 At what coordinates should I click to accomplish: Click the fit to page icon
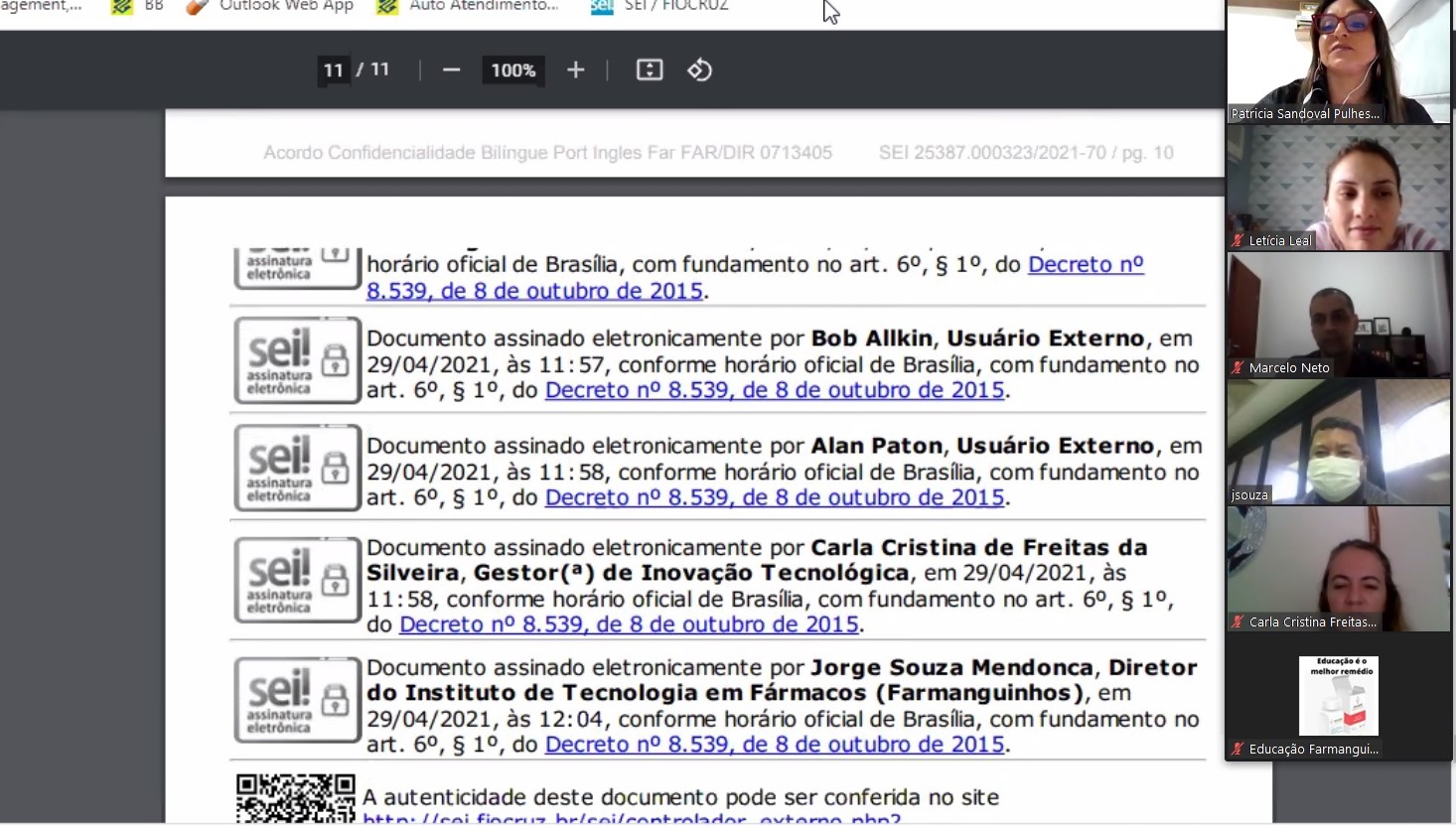coord(650,70)
